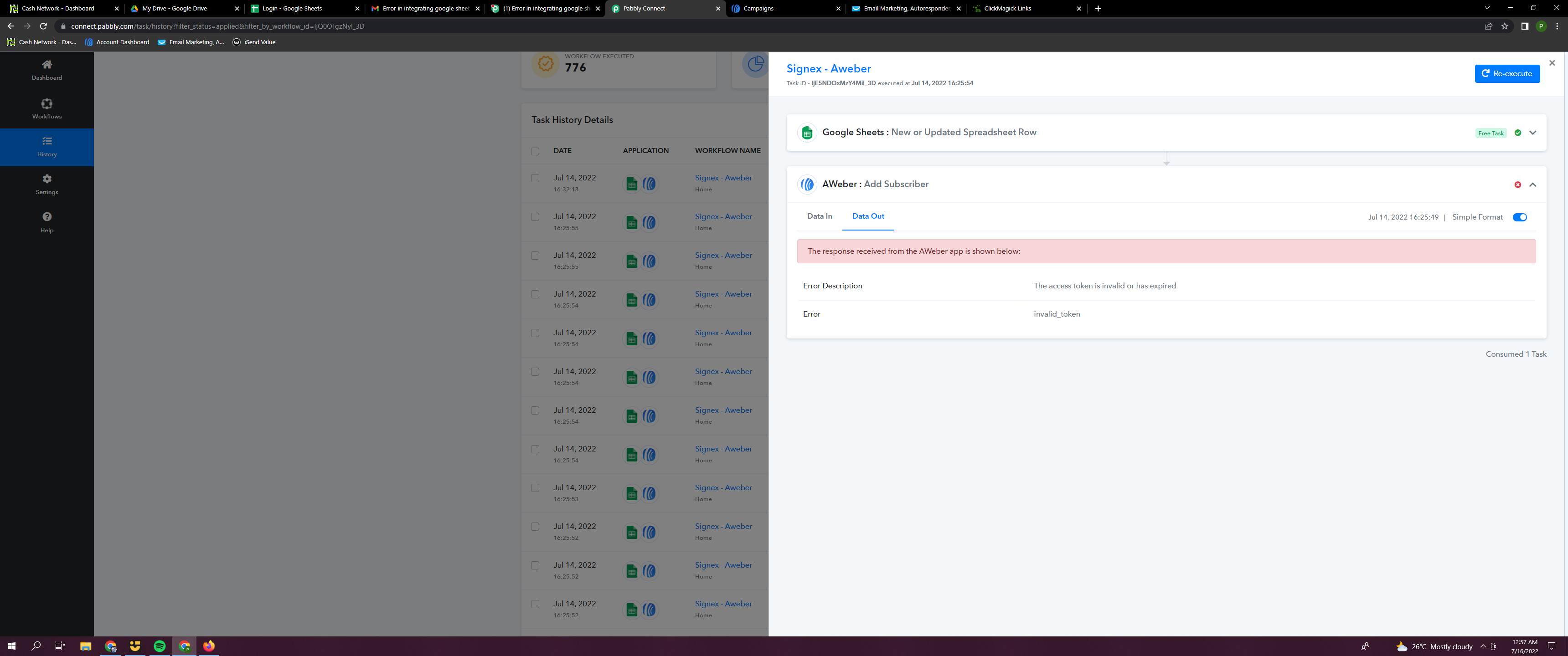Click Google Sheets icon in the 16:32:13 row
1568x656 pixels.
point(631,184)
